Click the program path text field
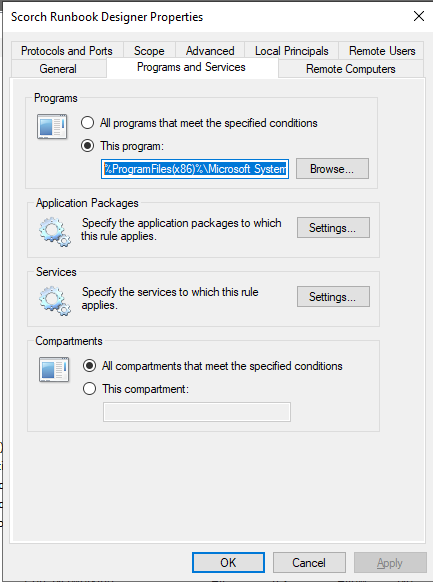 click(x=195, y=169)
